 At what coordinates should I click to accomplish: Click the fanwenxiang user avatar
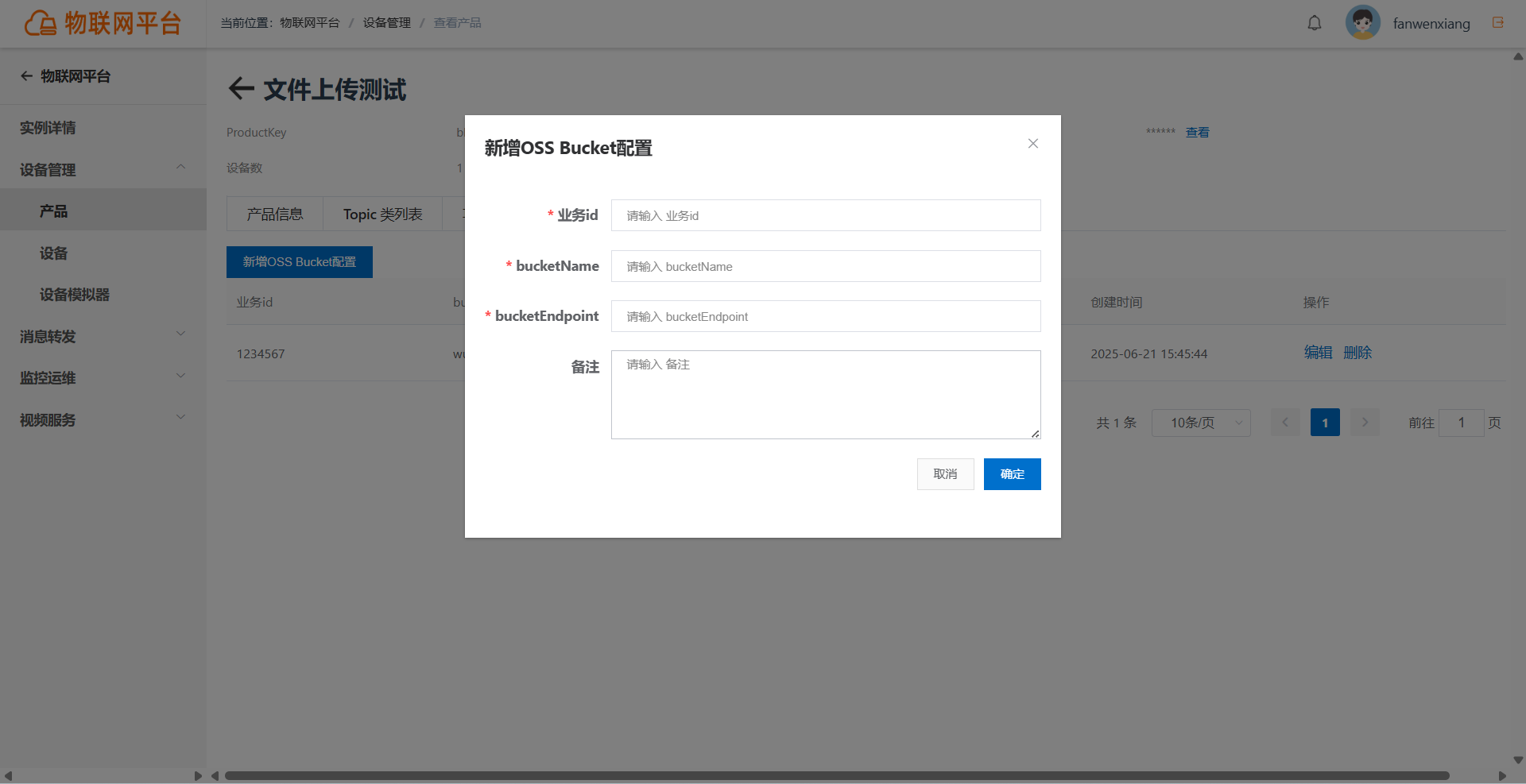coord(1362,22)
